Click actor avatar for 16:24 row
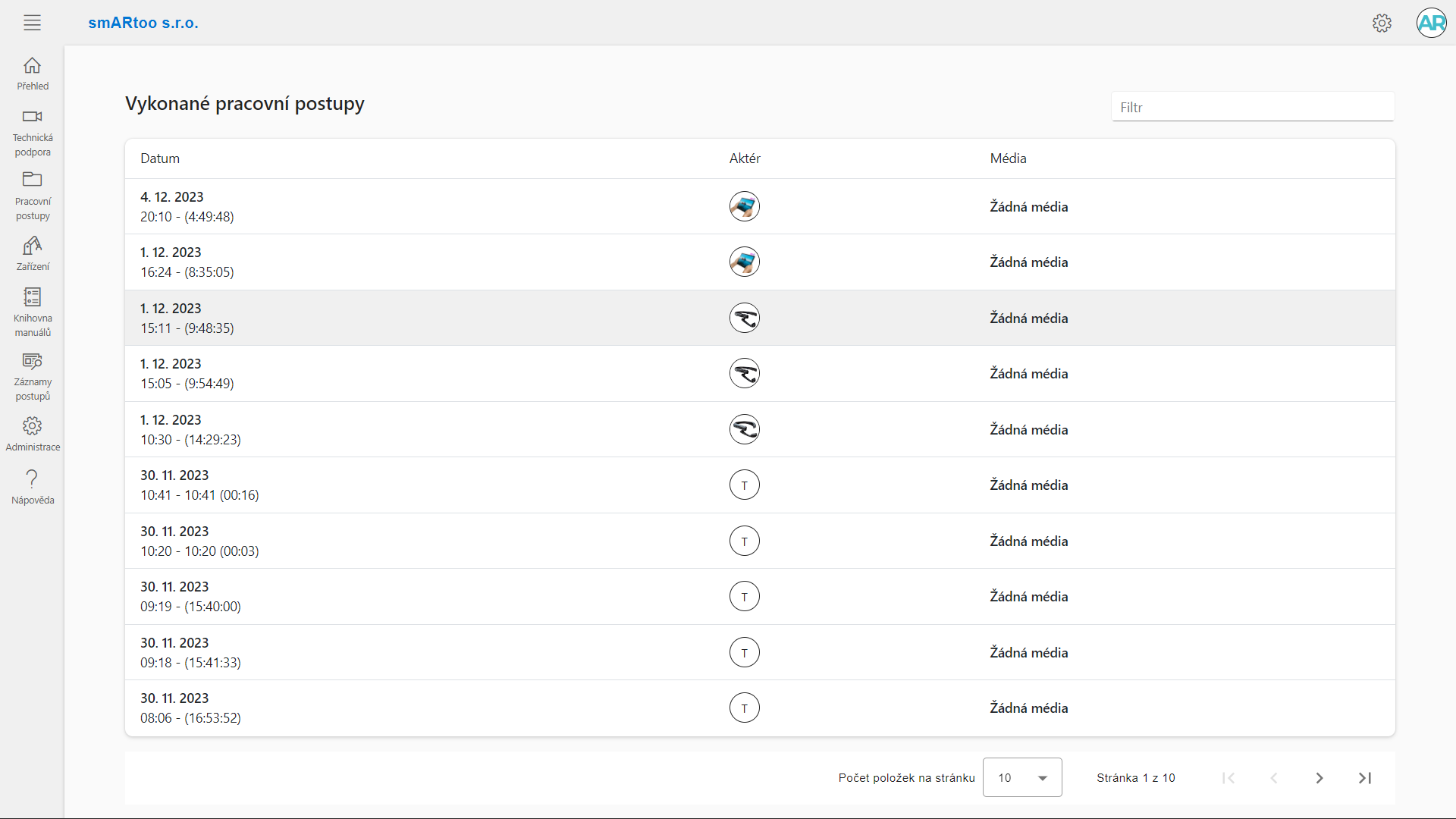Image resolution: width=1456 pixels, height=819 pixels. 744,262
